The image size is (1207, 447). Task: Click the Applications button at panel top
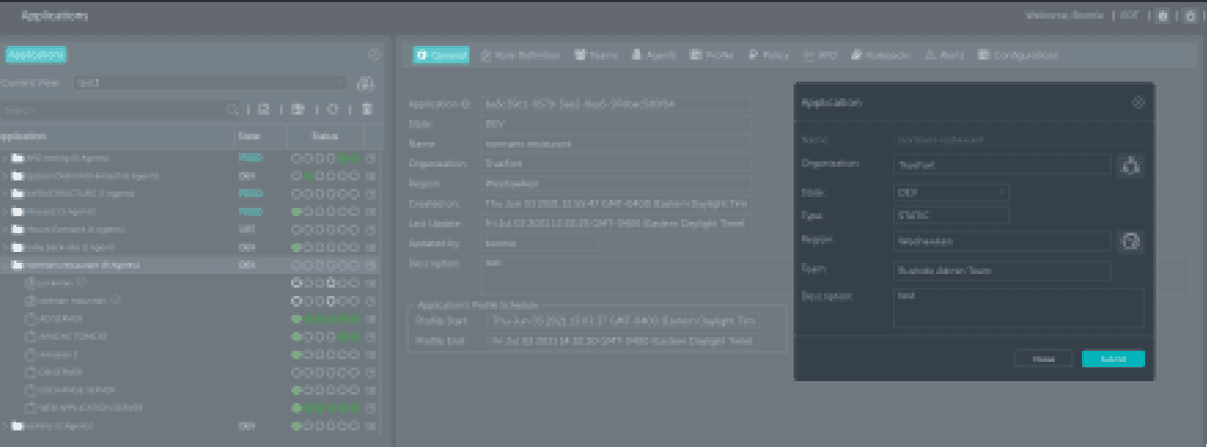tap(36, 55)
